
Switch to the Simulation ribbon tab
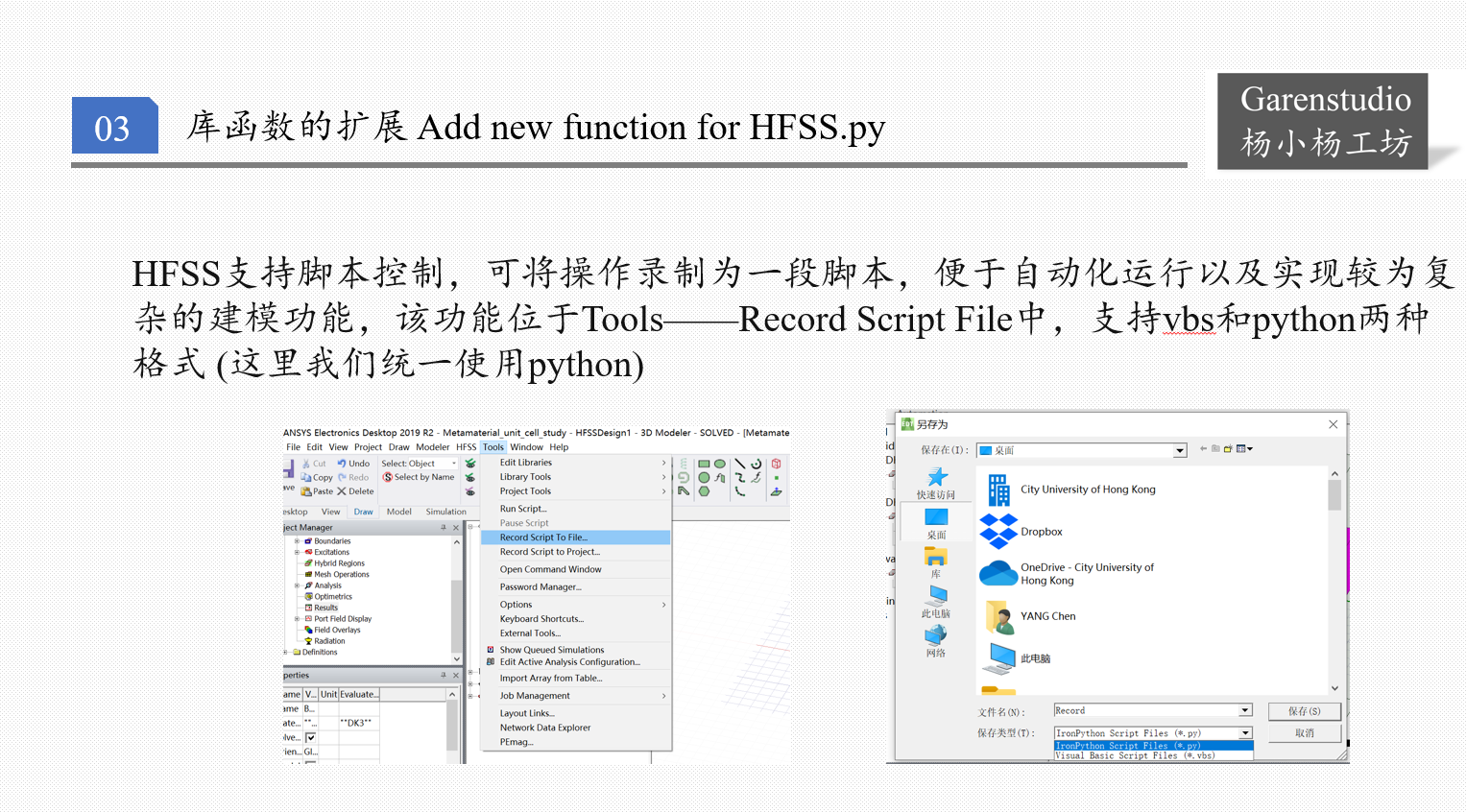pos(445,512)
